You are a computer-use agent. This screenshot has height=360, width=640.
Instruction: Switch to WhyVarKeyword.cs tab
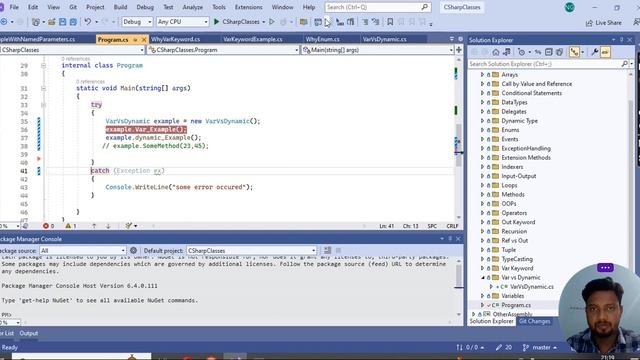click(x=176, y=39)
